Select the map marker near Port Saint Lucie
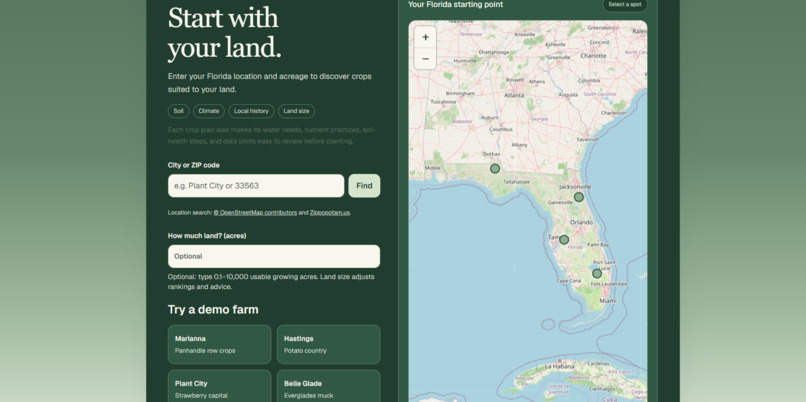 [597, 273]
